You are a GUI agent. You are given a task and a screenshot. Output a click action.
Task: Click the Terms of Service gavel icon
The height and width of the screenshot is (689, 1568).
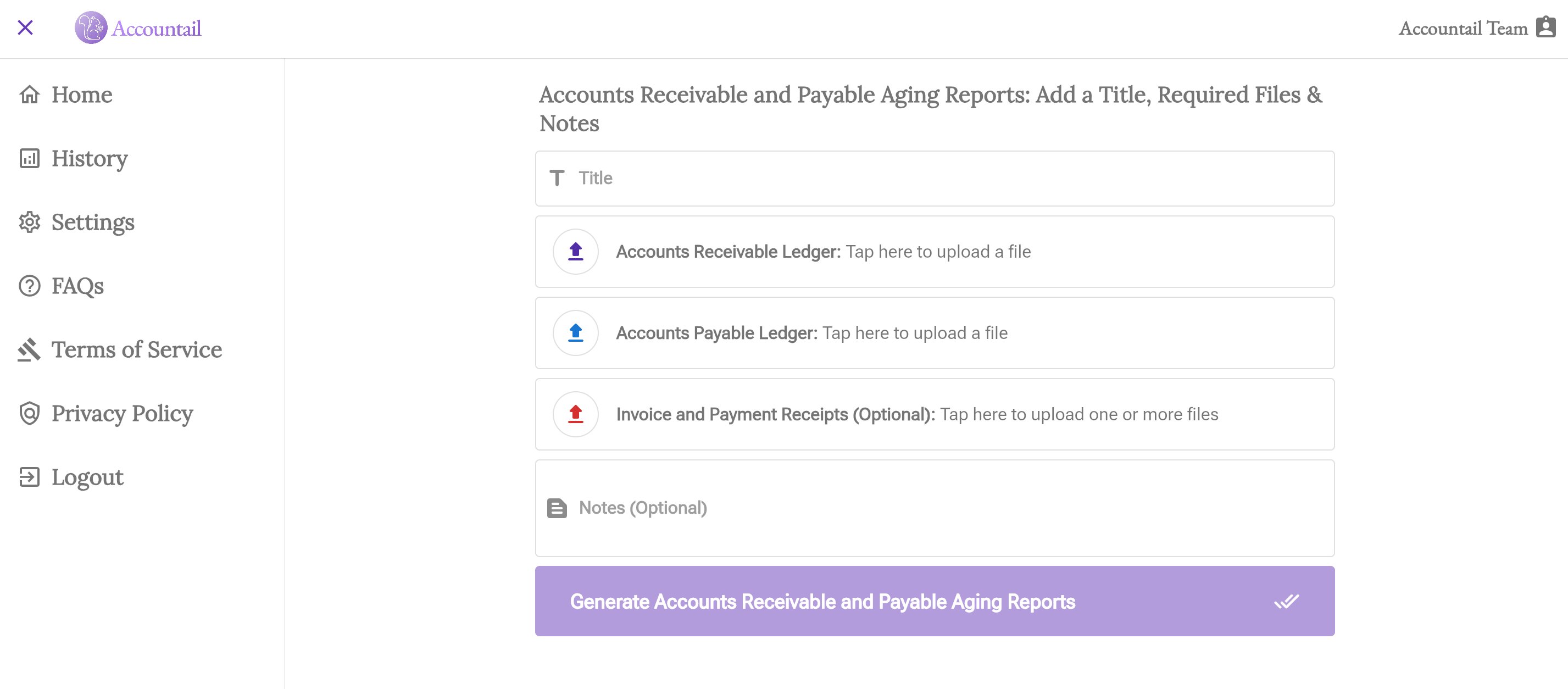(x=29, y=350)
